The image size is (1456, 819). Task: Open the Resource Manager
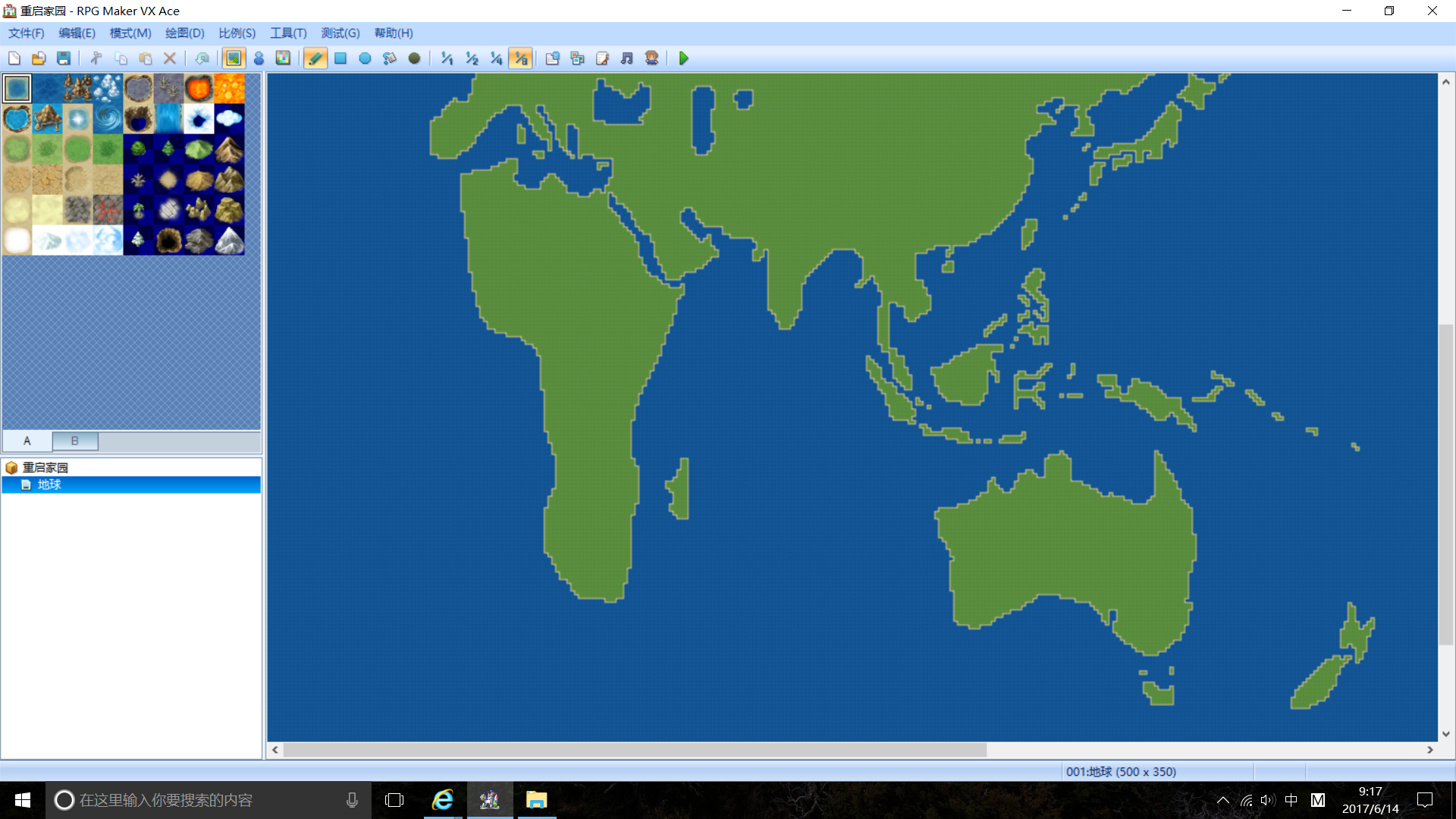coord(578,58)
